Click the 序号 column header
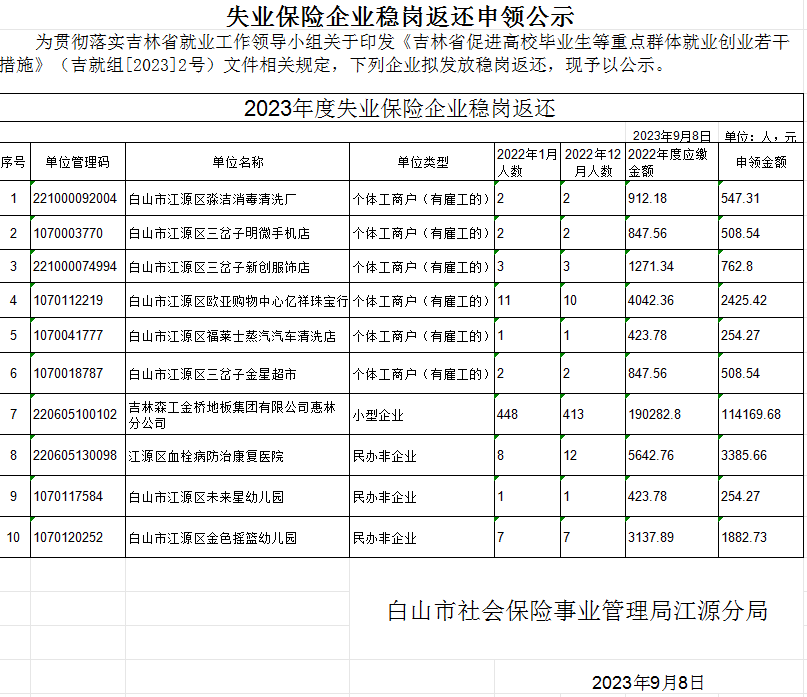Screen dimensions: 807x697 click(14, 162)
